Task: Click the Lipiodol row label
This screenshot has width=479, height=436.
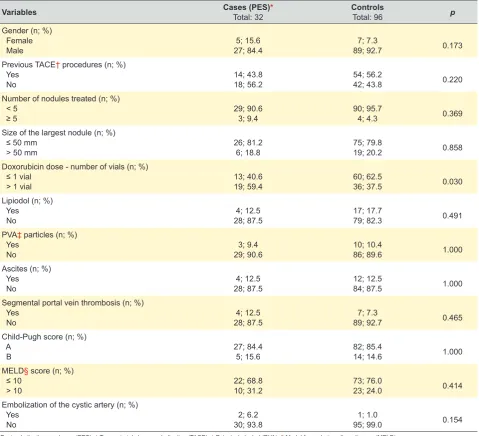Action: pyautogui.click(x=27, y=201)
